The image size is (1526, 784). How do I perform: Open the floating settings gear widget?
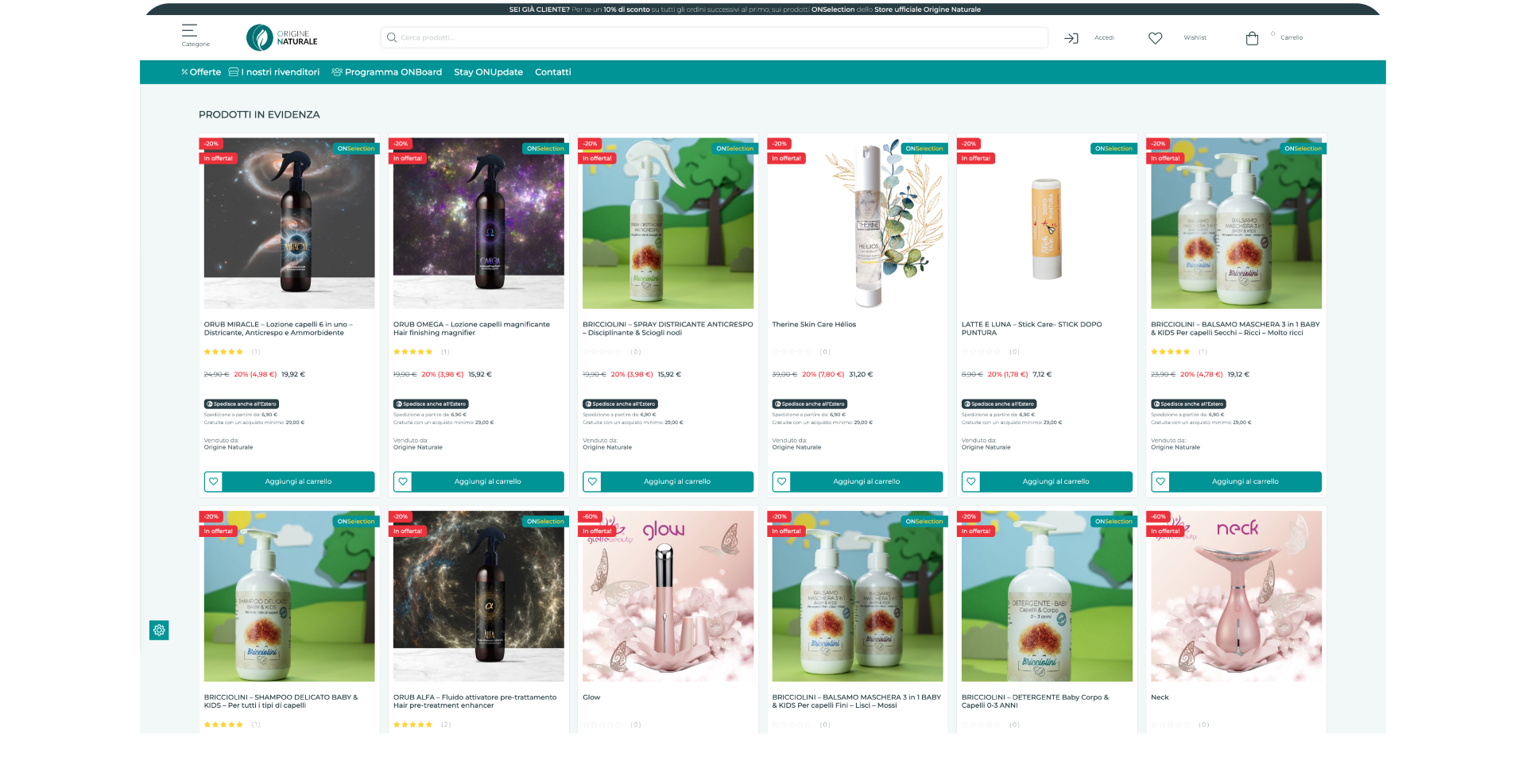(x=159, y=630)
